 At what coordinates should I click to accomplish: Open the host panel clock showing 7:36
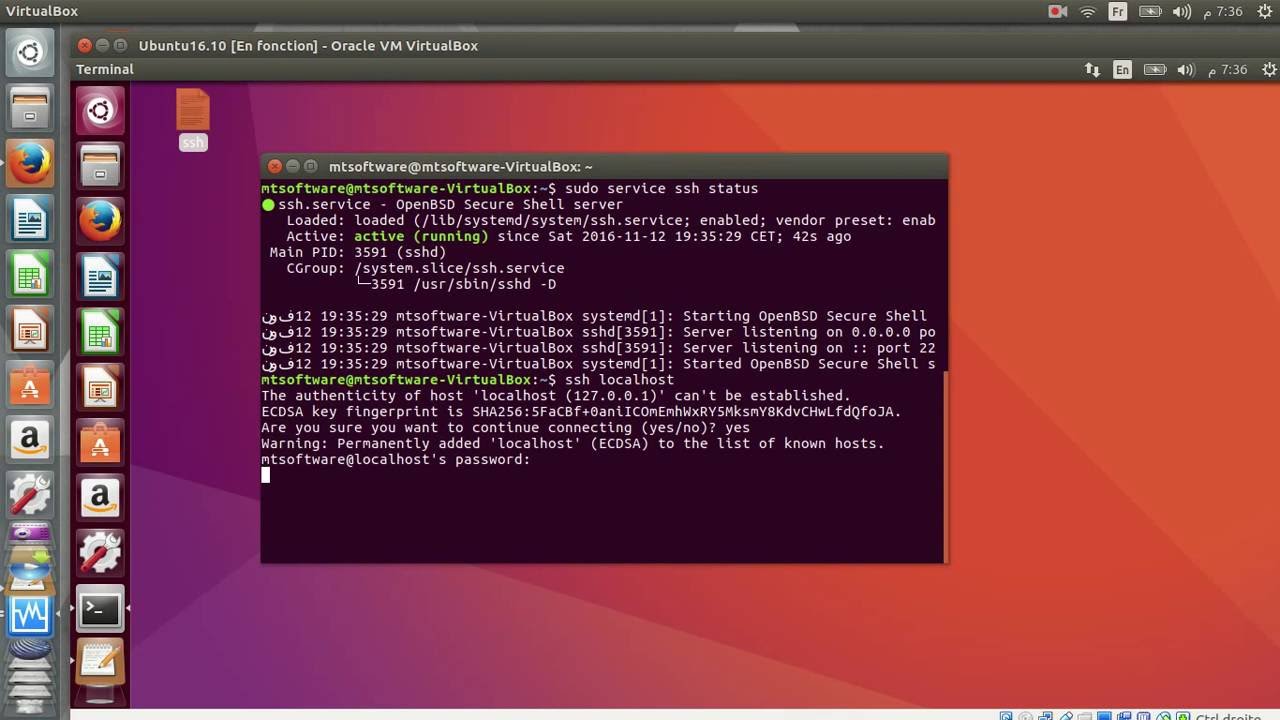(1223, 12)
